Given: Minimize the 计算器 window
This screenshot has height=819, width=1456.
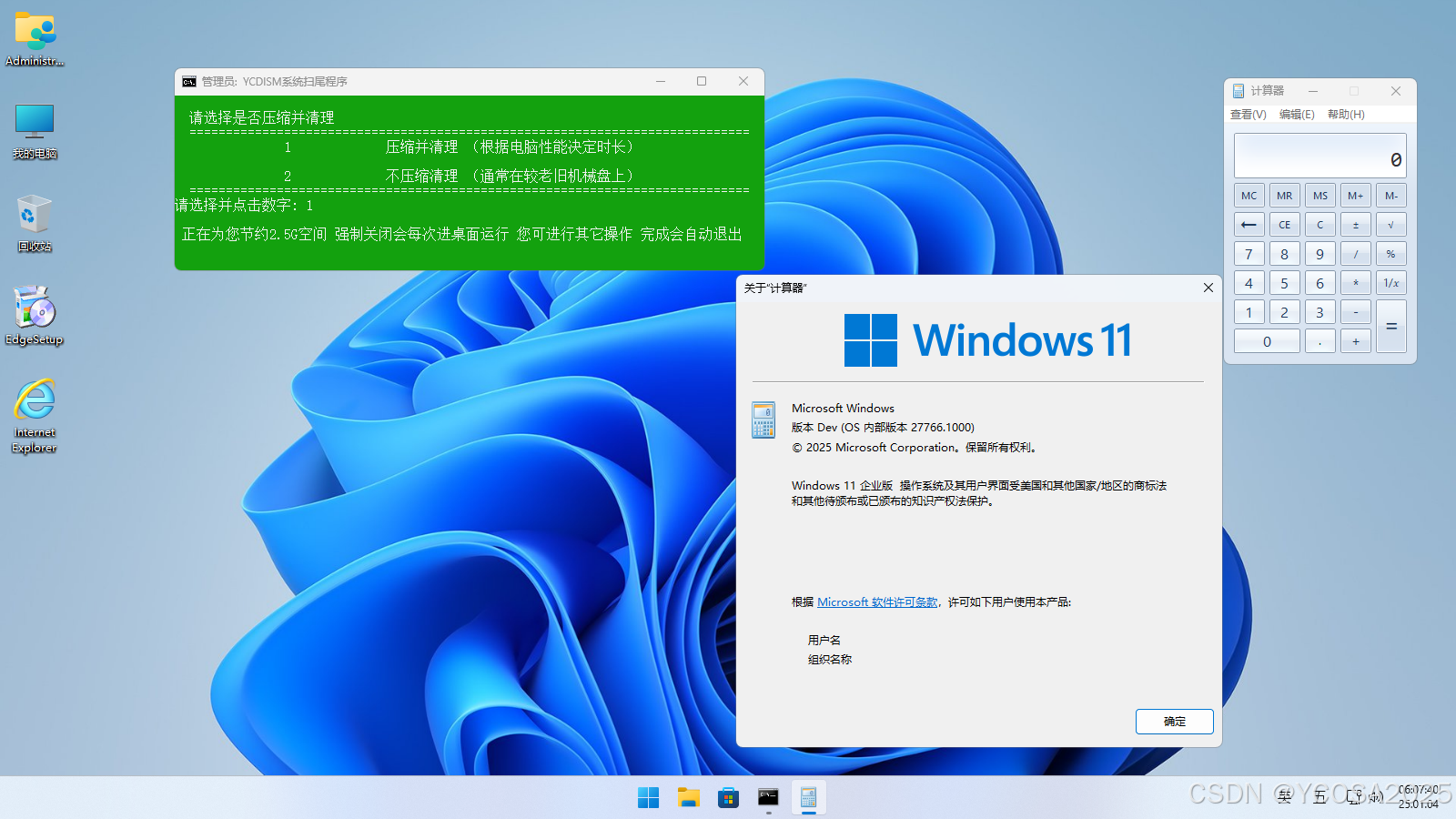Looking at the screenshot, I should (1313, 91).
